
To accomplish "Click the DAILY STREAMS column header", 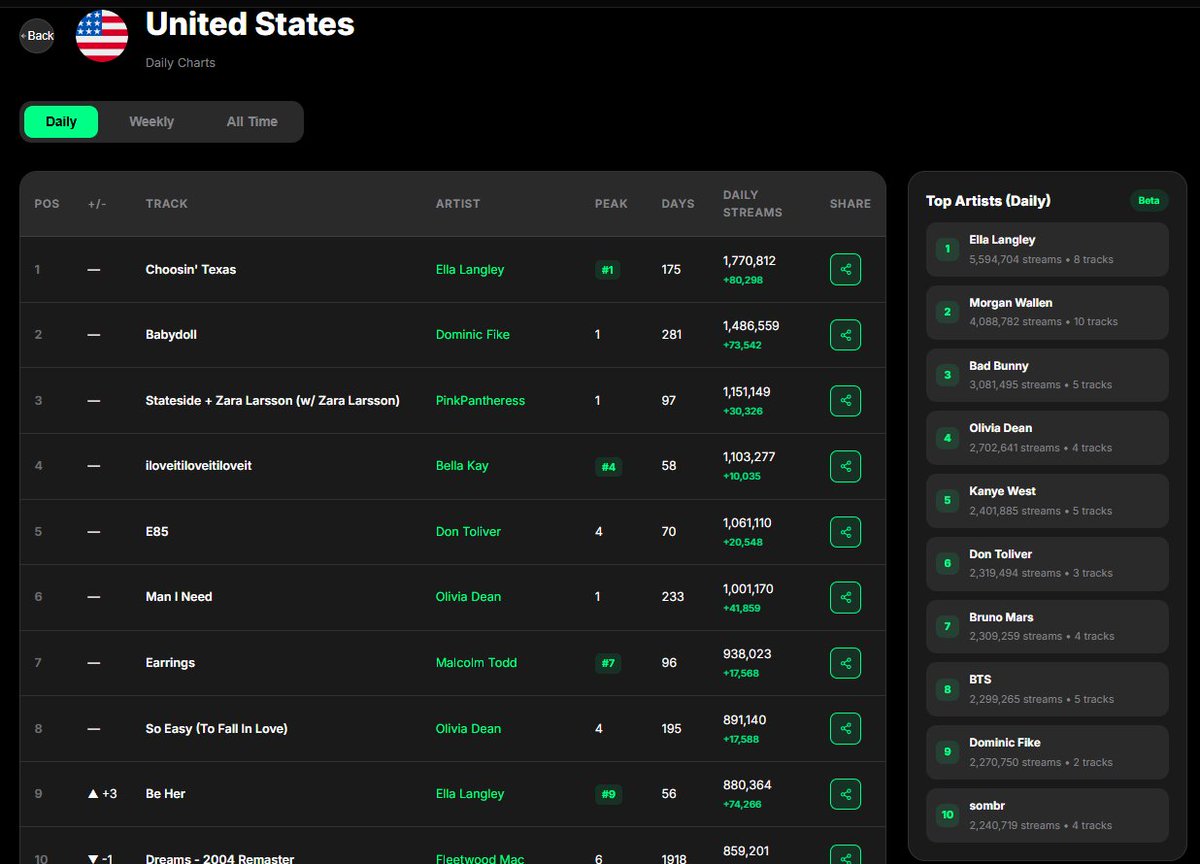I will point(753,204).
